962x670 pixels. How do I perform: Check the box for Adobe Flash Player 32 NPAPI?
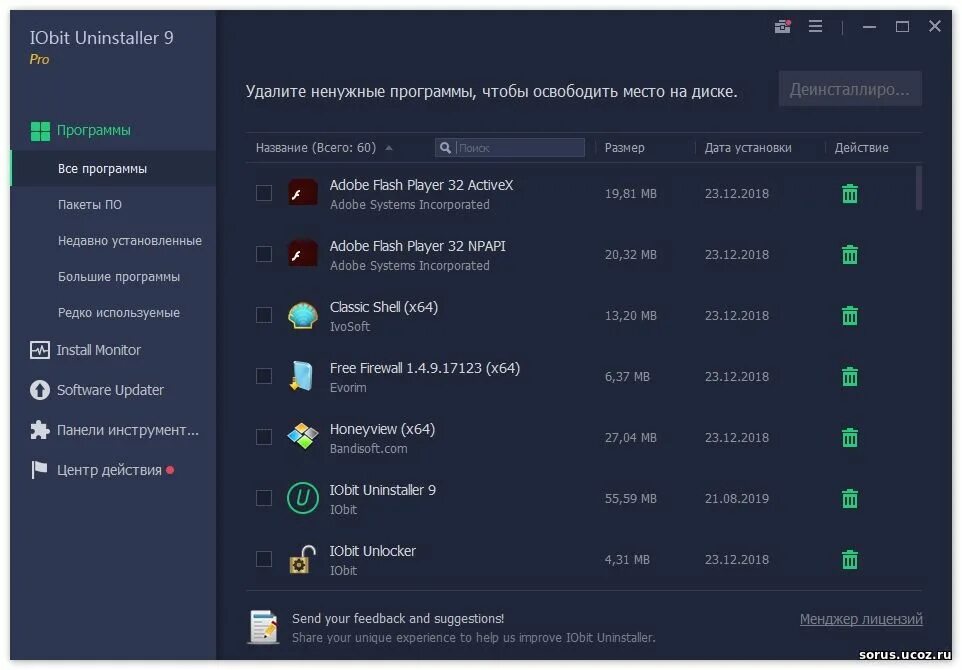[264, 254]
